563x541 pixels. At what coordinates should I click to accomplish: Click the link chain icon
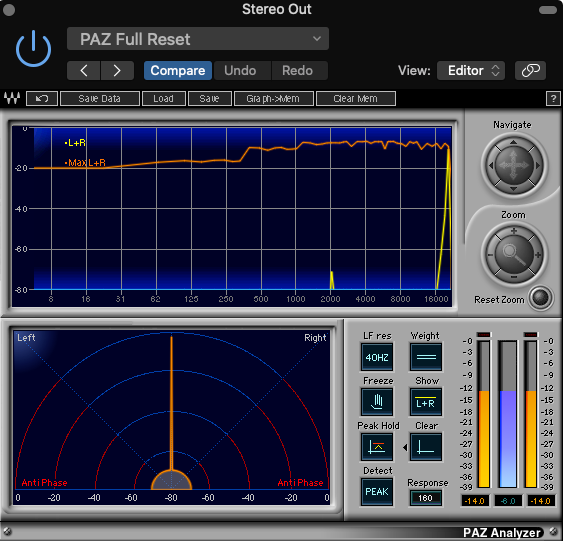pos(530,70)
